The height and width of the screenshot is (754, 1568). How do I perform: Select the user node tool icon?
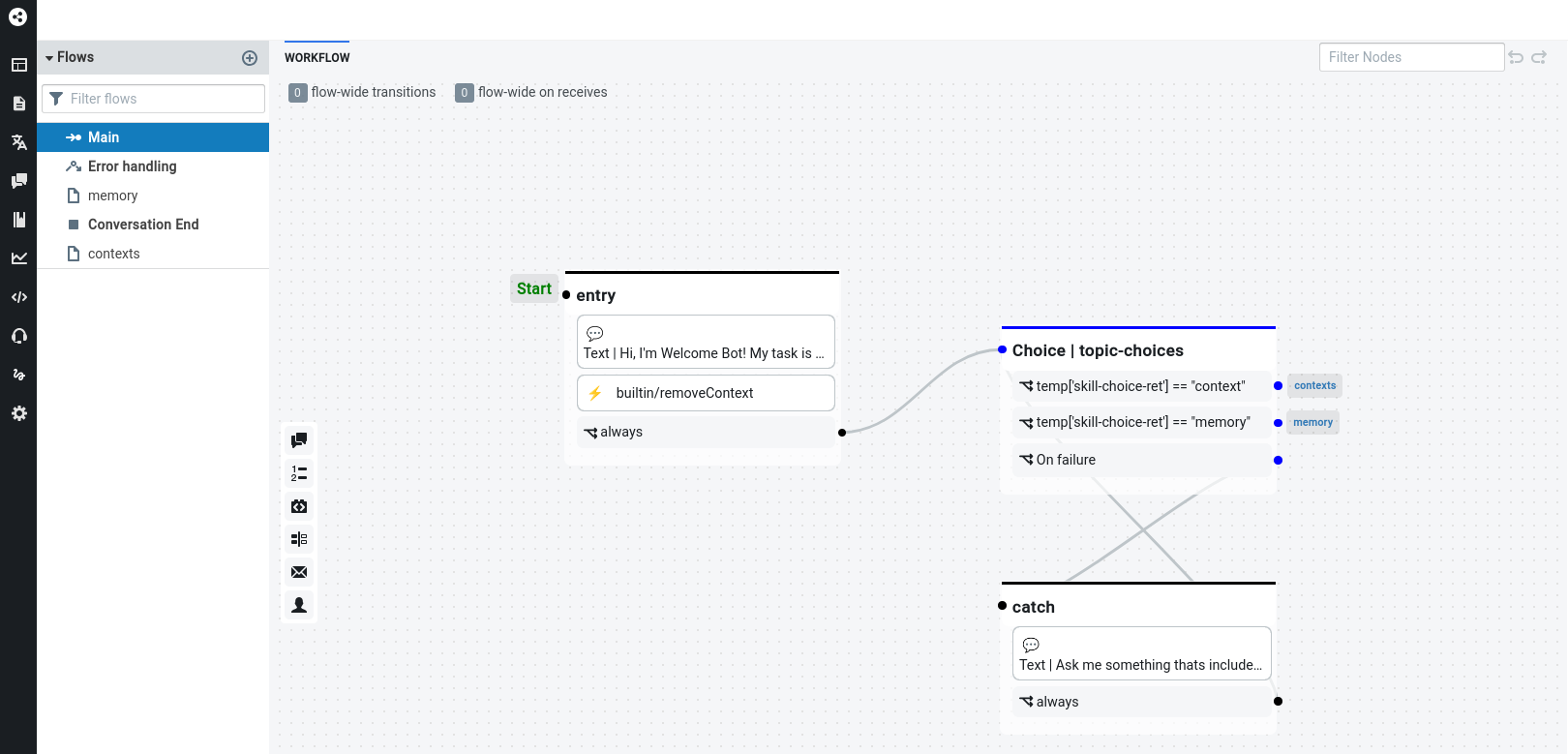[x=299, y=605]
